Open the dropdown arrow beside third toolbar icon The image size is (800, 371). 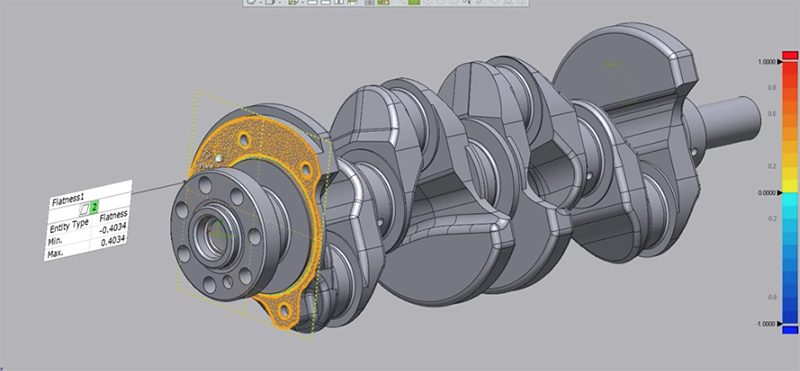[303, 3]
